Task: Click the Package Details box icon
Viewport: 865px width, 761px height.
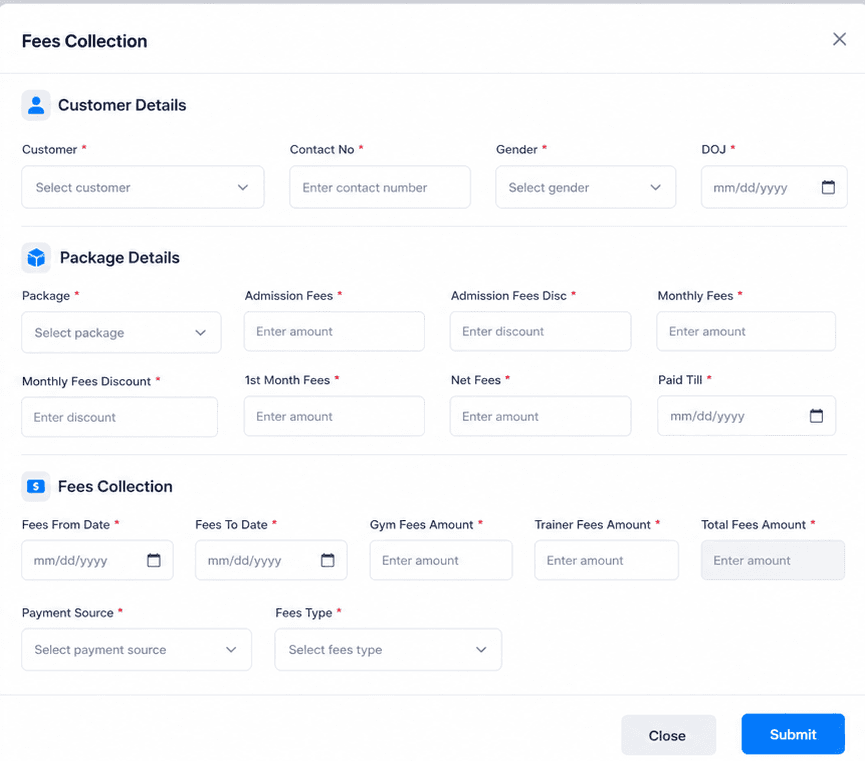Action: 36,258
